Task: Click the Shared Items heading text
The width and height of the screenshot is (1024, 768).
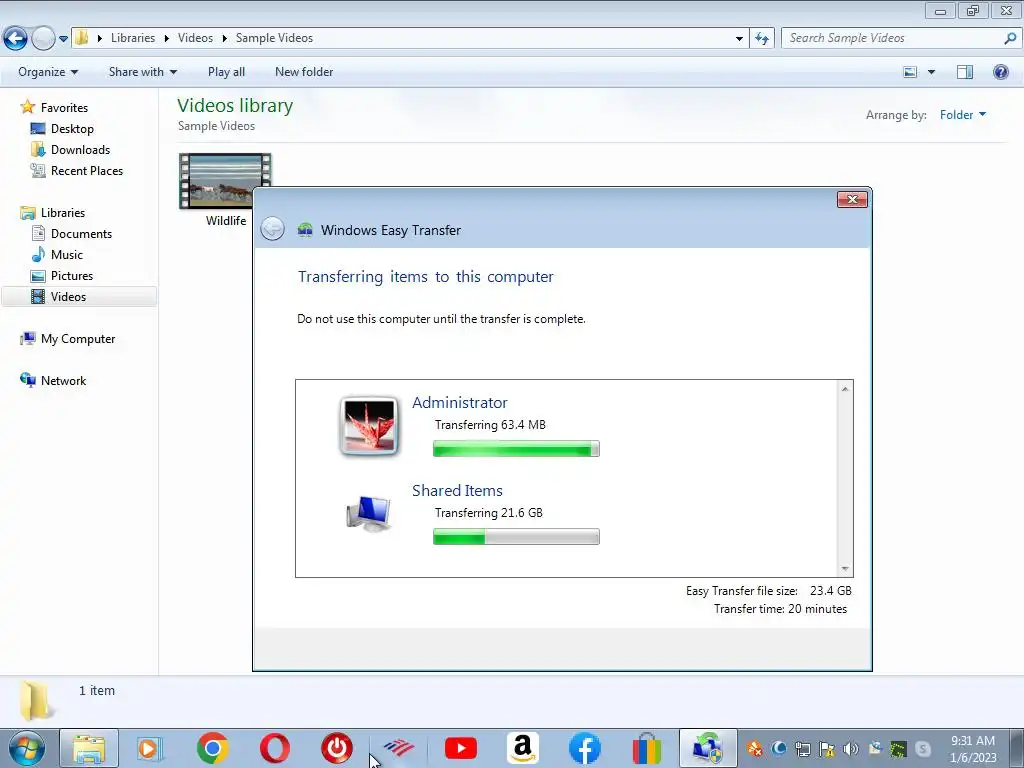Action: pos(457,490)
